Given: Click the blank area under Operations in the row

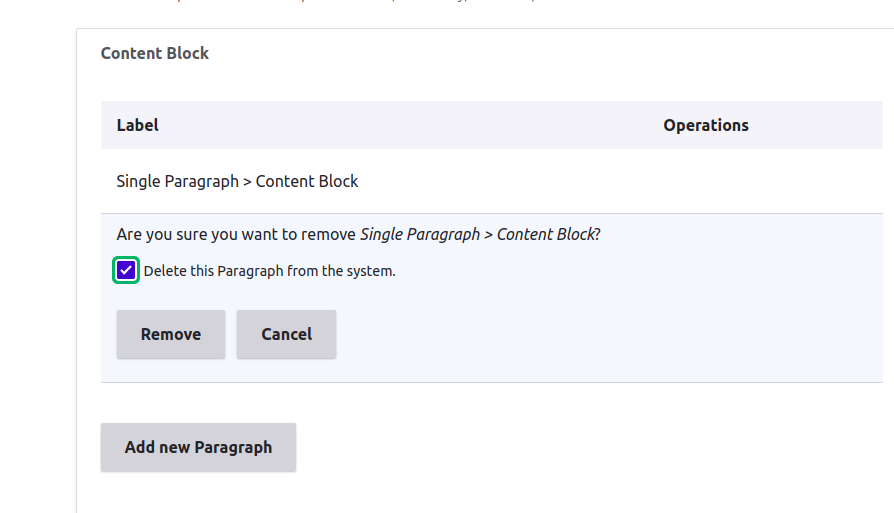Looking at the screenshot, I should (706, 181).
